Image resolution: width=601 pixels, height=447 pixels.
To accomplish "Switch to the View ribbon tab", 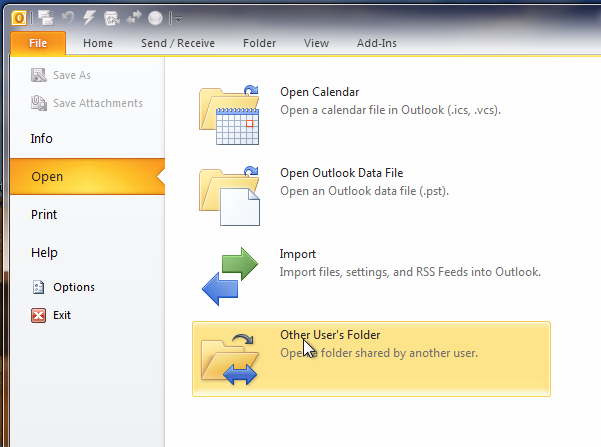I will click(x=316, y=43).
